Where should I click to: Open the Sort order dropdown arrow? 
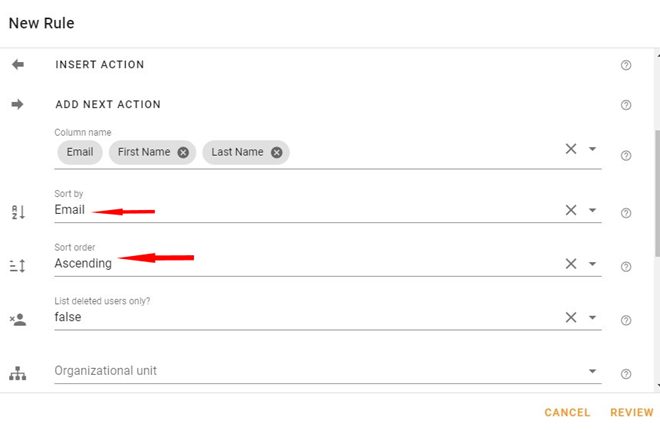(x=592, y=264)
